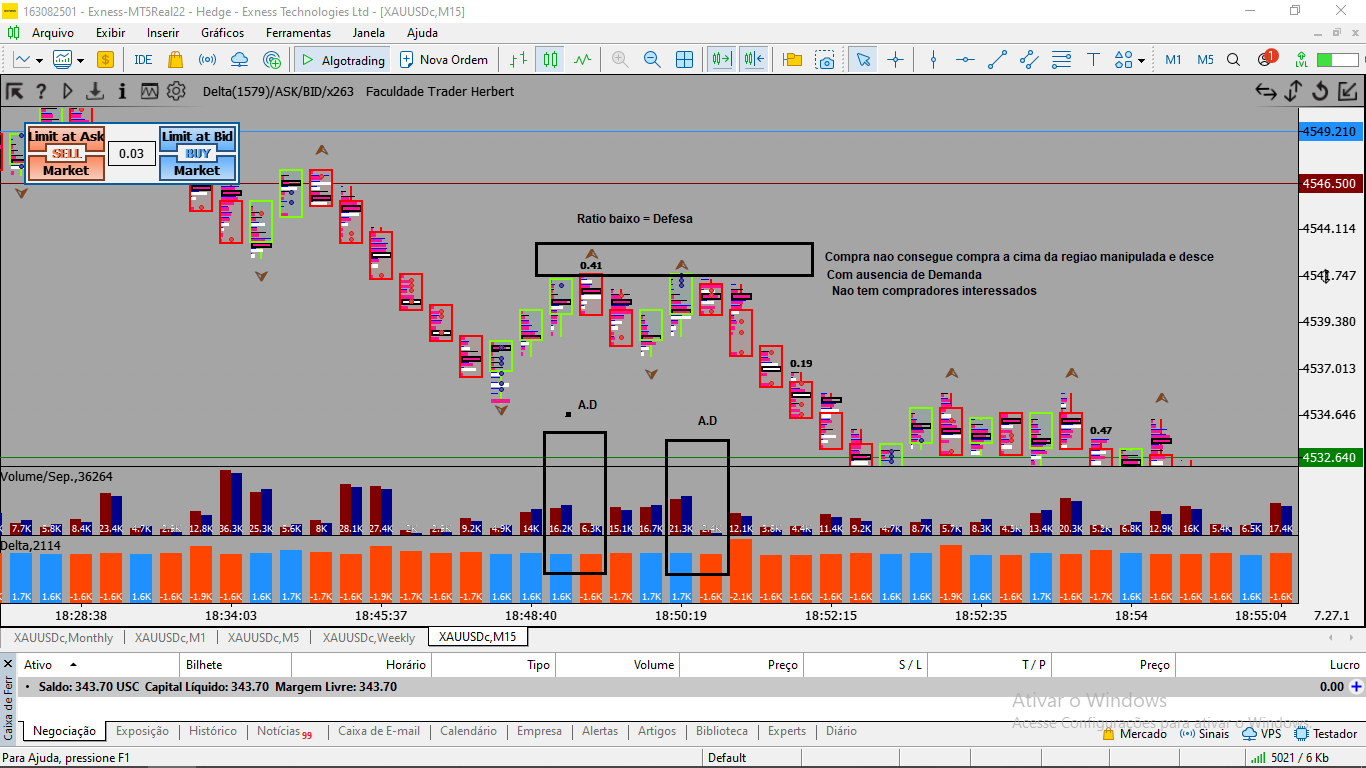Switch chart to candlestick mode
This screenshot has width=1366, height=768.
[549, 60]
